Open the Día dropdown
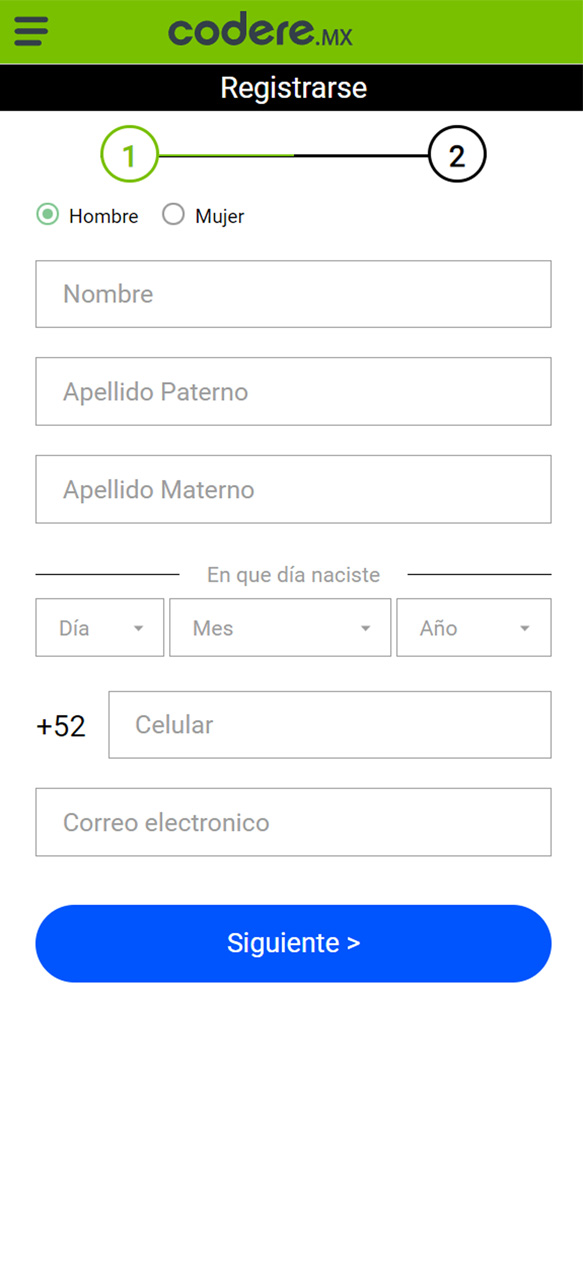The height and width of the screenshot is (1265, 583). [x=100, y=628]
